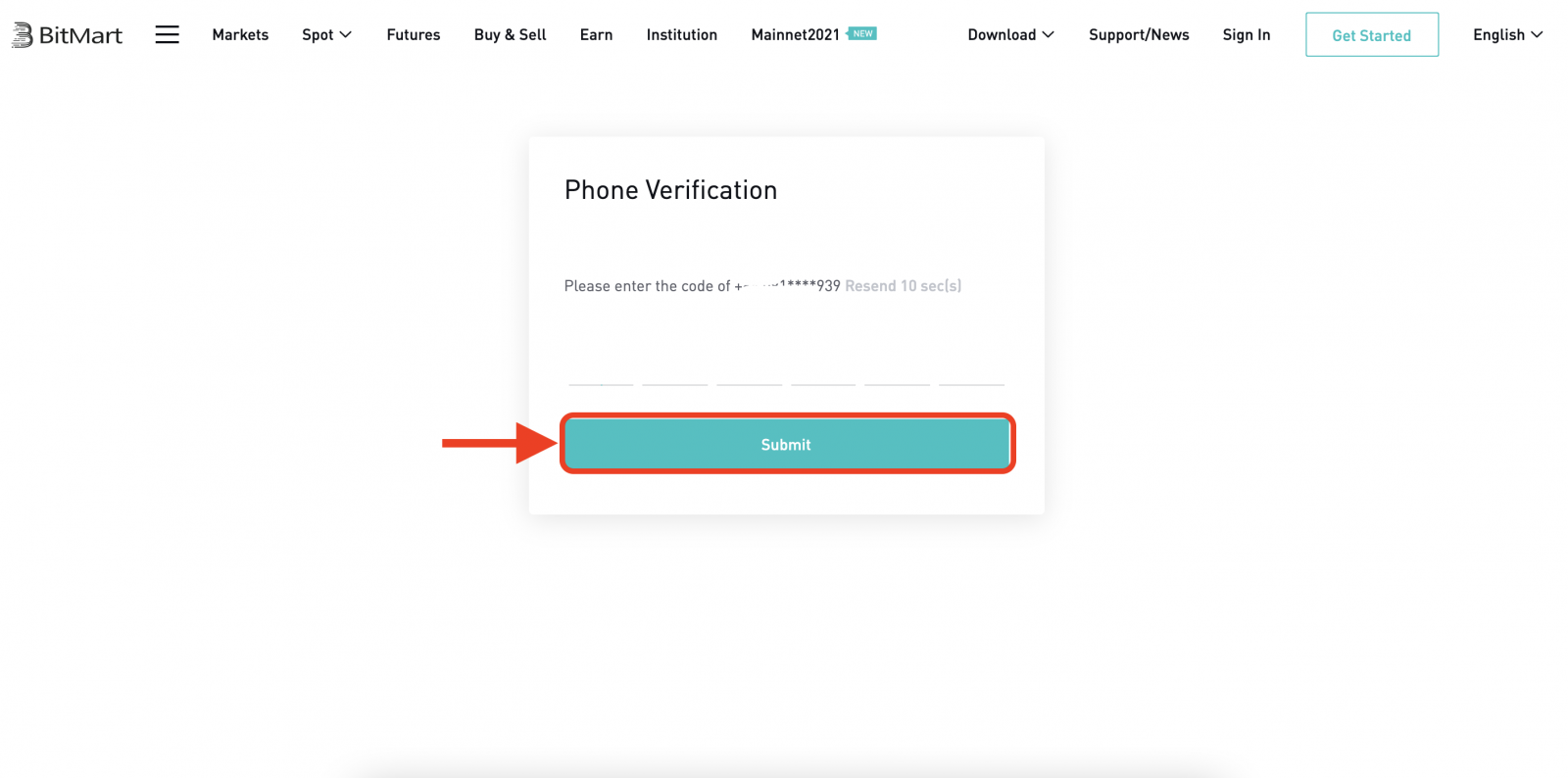
Task: Open the English language dropdown
Action: [x=1507, y=35]
